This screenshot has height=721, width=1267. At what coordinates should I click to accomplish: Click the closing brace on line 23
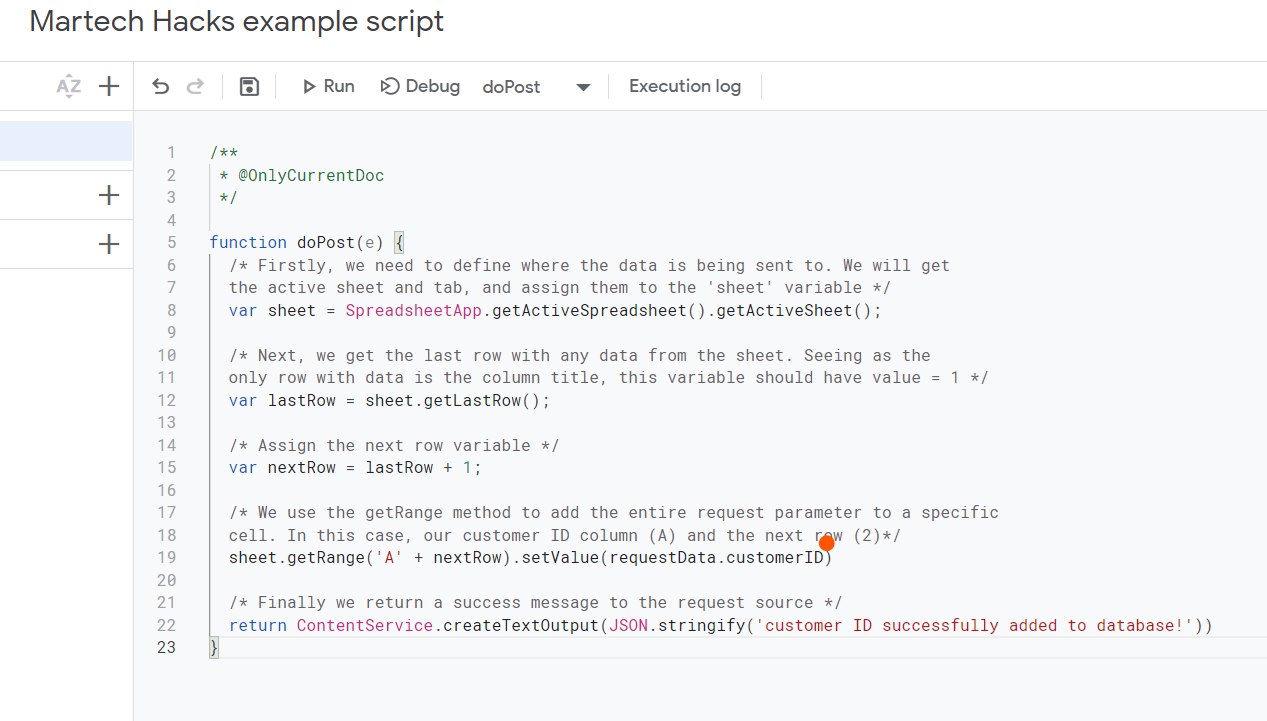[x=214, y=648]
